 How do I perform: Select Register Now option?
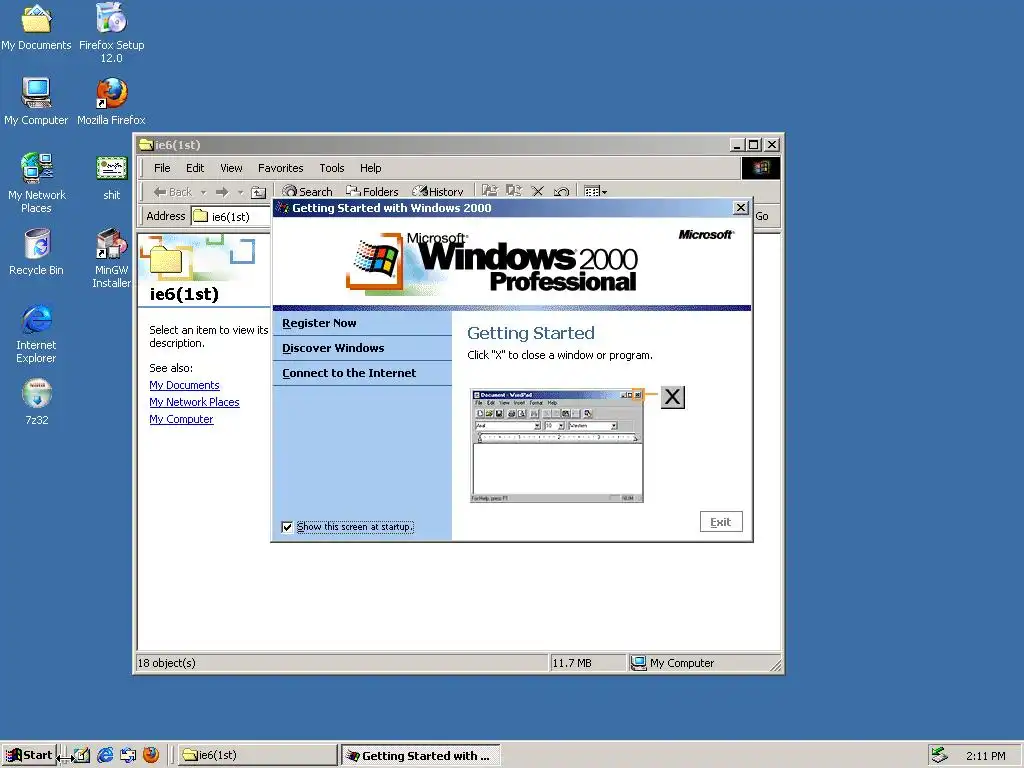click(362, 323)
